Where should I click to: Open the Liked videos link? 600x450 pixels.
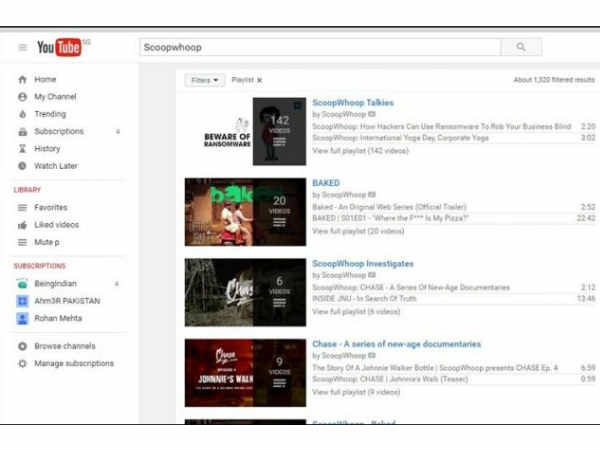pos(57,225)
